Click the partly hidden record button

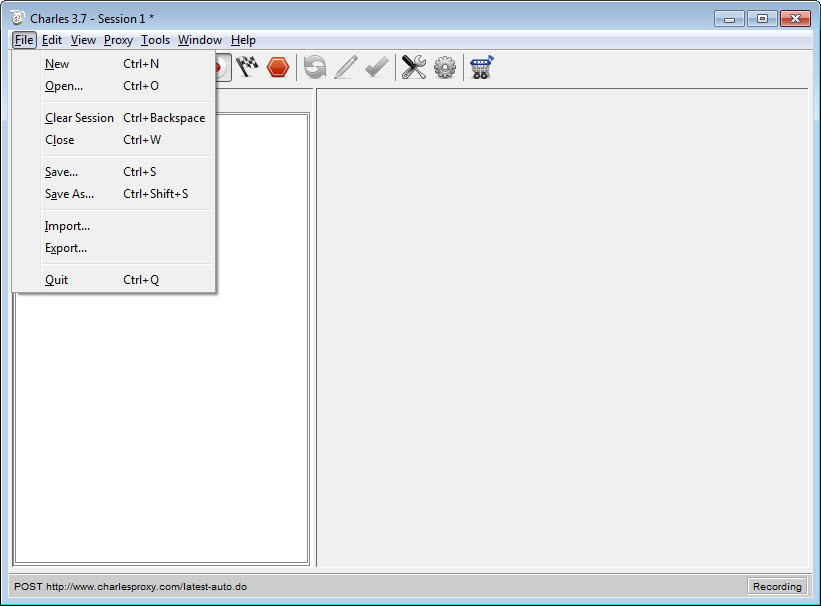[223, 67]
